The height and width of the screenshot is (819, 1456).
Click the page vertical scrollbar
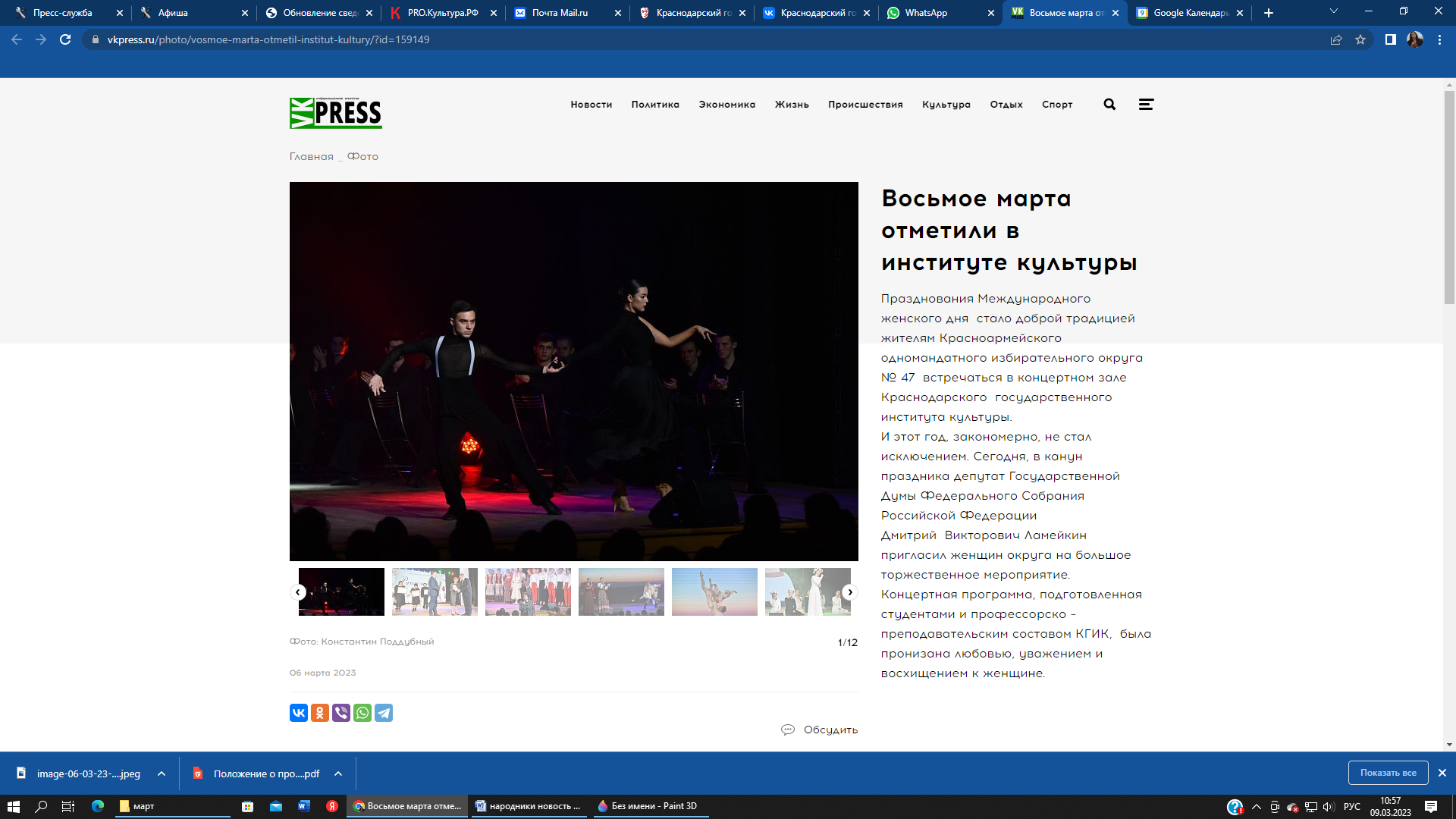[1449, 197]
